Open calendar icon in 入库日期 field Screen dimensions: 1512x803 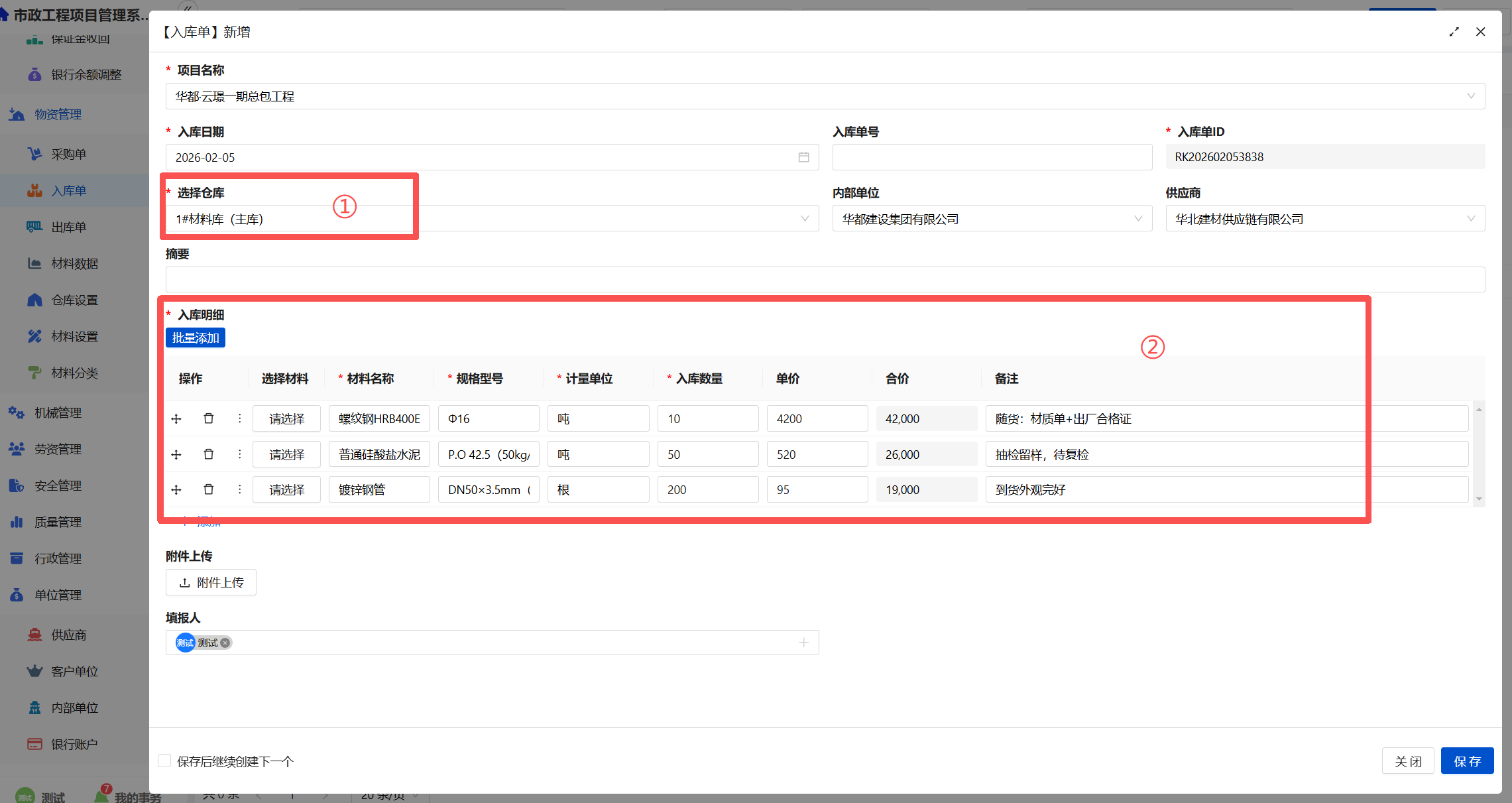click(803, 157)
